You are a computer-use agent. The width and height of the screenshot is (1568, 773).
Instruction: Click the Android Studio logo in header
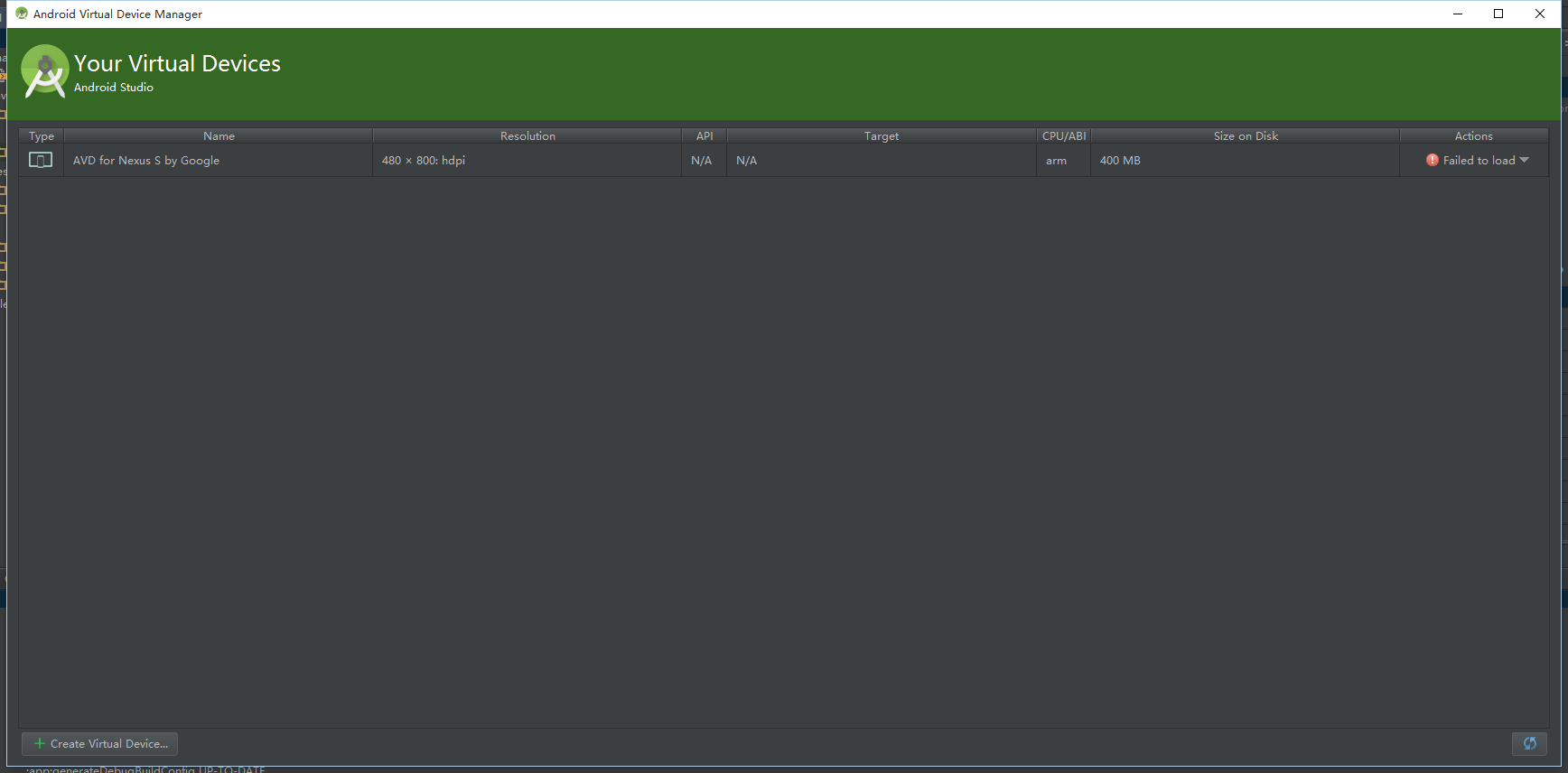point(45,71)
